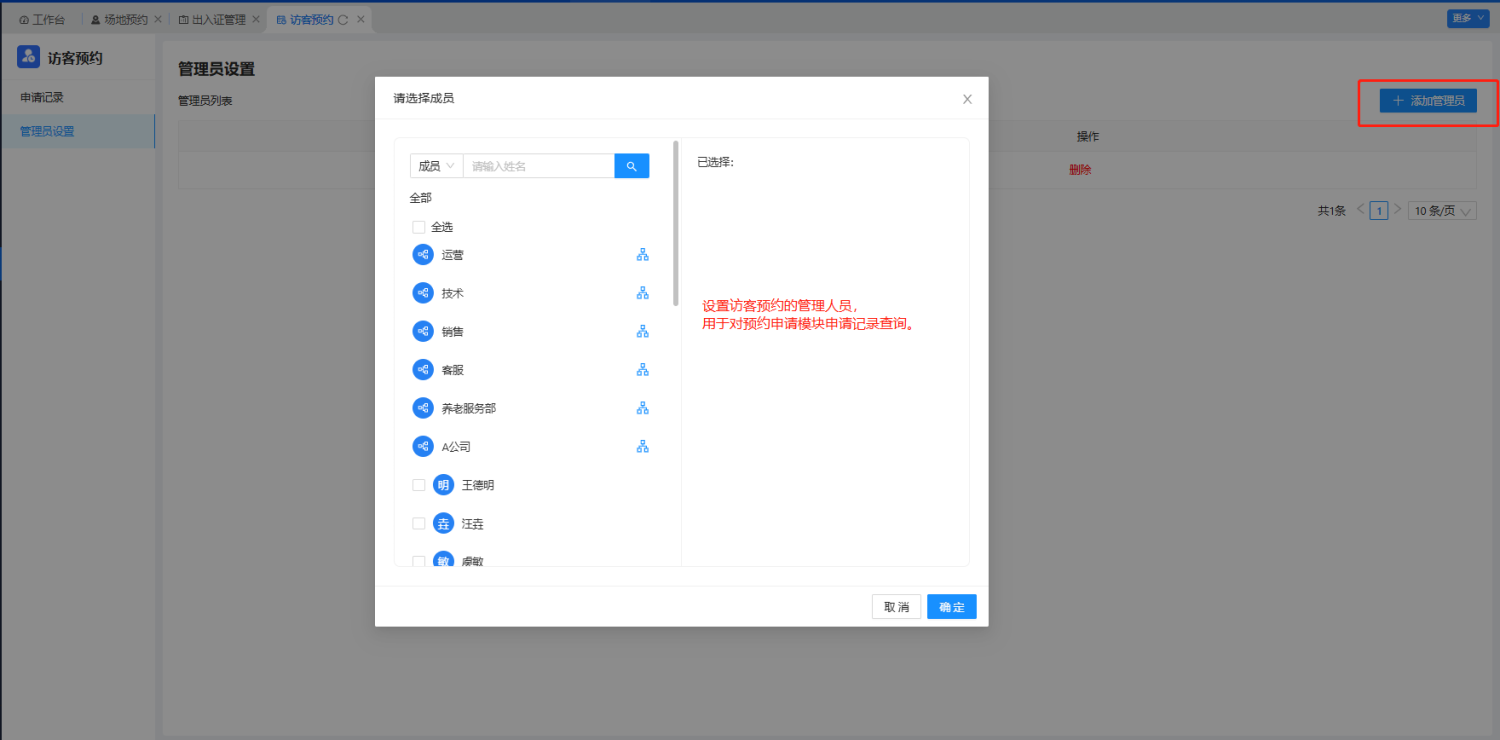Screen dimensions: 1500x740
Task: Click the 销售 department name
Action: (x=453, y=331)
